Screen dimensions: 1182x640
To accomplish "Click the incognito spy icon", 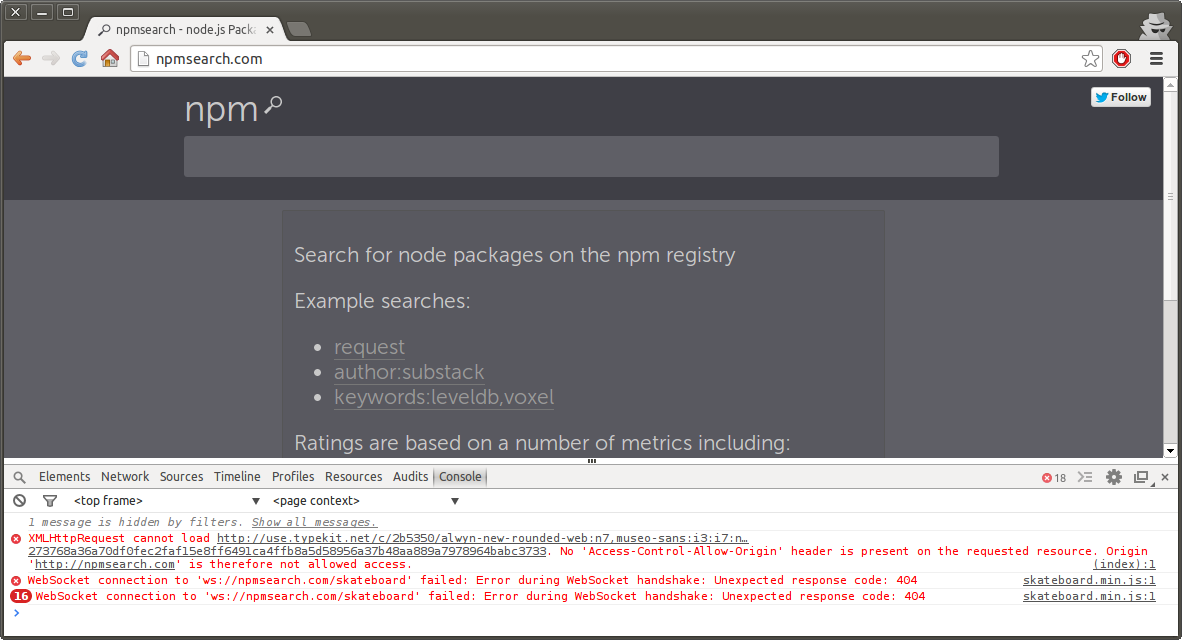I will tap(1155, 26).
